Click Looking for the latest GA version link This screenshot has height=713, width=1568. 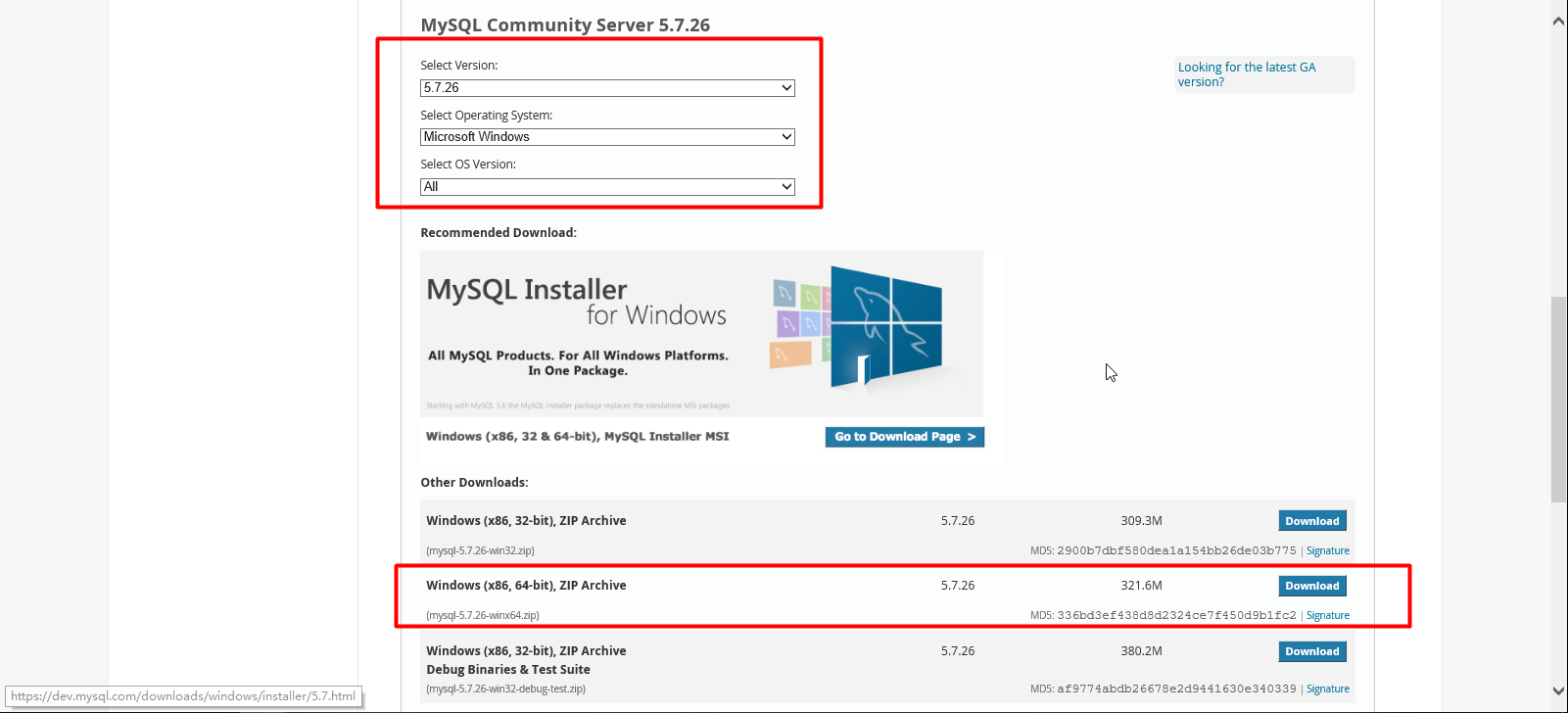click(1247, 74)
